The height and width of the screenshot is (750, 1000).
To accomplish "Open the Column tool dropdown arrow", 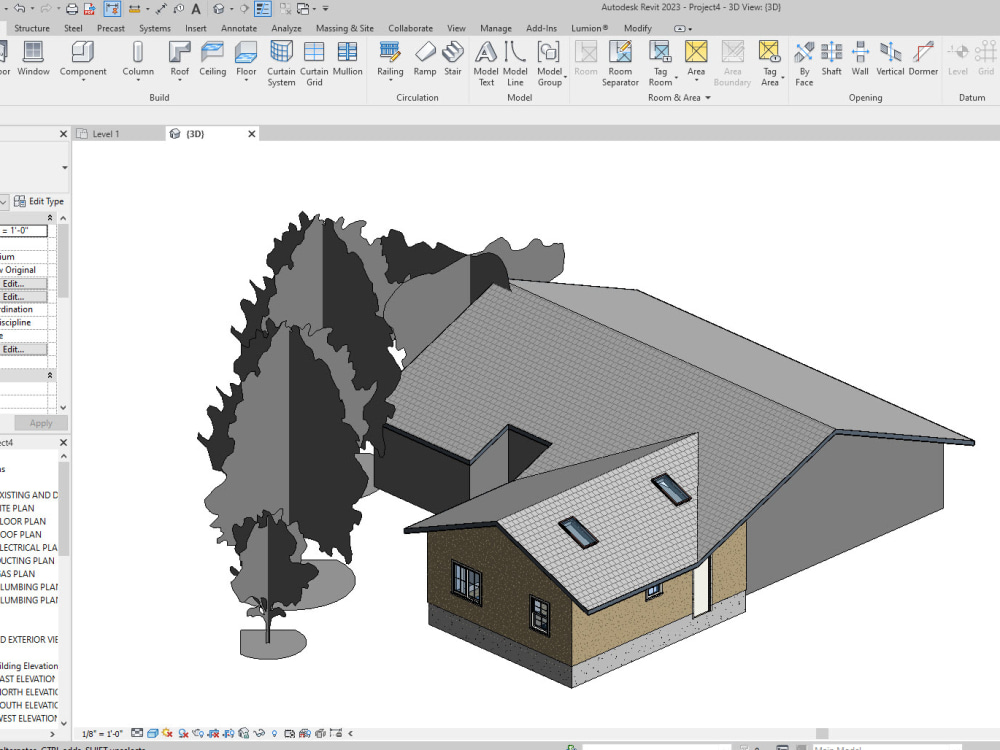I will click(x=137, y=78).
